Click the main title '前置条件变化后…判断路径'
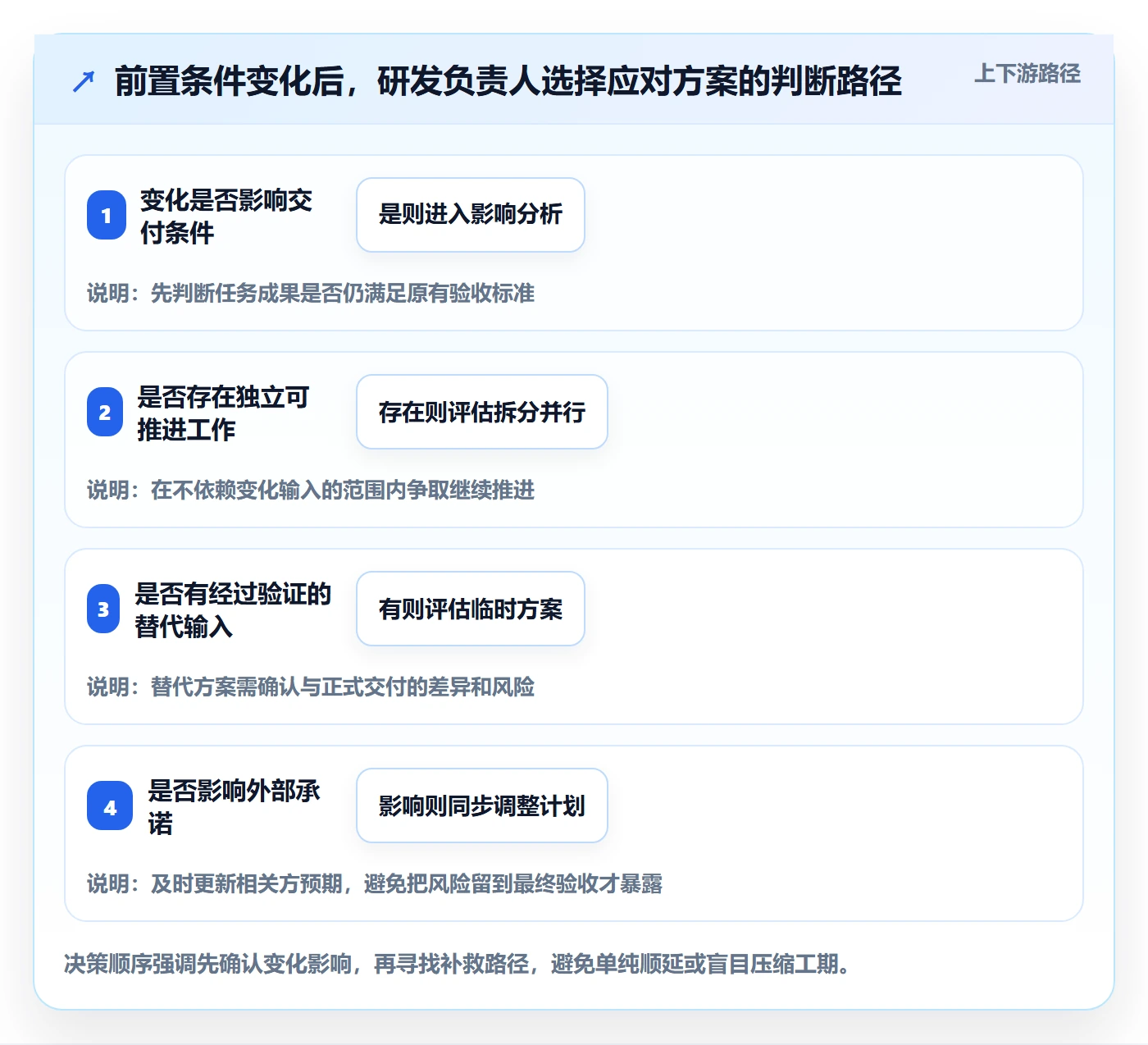The height and width of the screenshot is (1045, 1148). [x=508, y=81]
